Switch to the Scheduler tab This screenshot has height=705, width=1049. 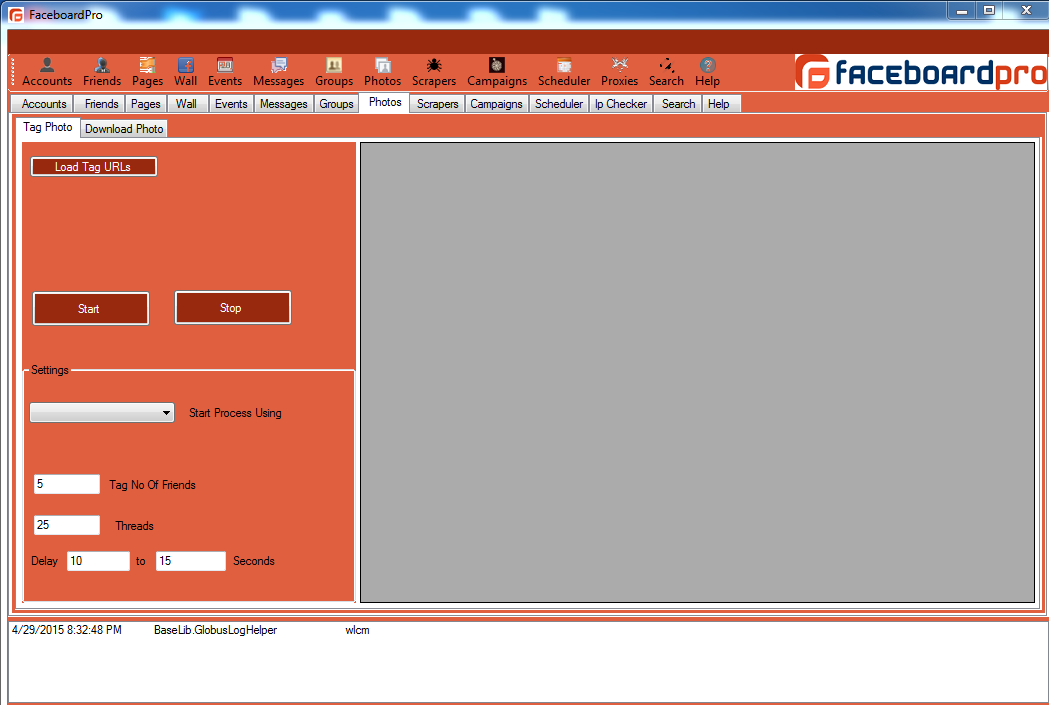pyautogui.click(x=559, y=104)
